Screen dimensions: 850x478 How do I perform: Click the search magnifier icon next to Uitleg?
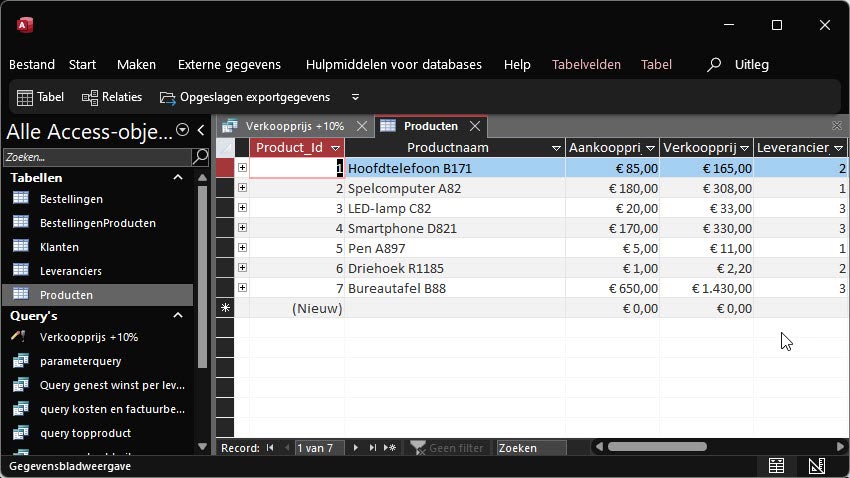coord(714,64)
